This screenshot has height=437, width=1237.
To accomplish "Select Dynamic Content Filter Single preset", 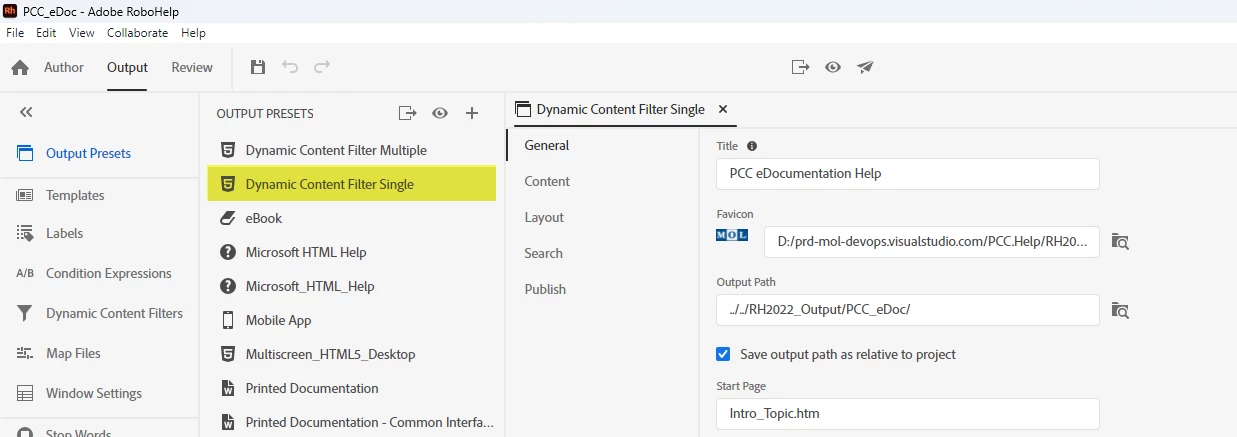I will coord(352,184).
